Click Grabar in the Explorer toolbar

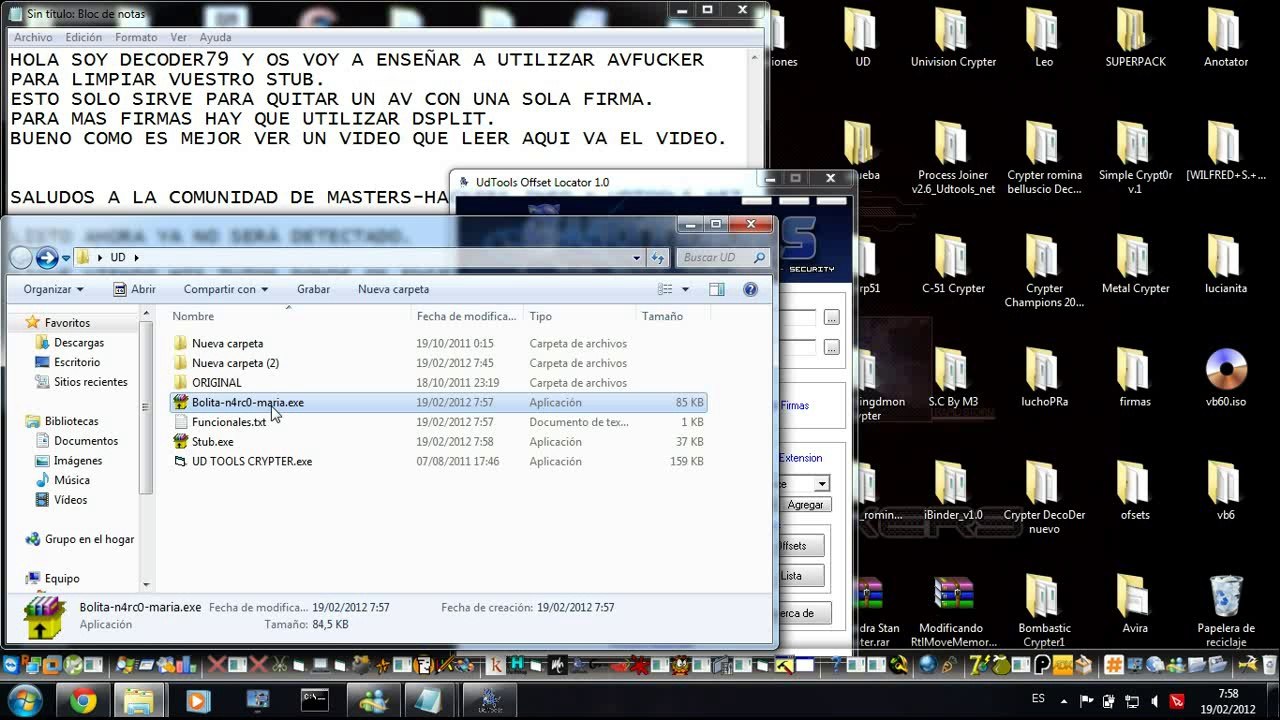tap(314, 289)
